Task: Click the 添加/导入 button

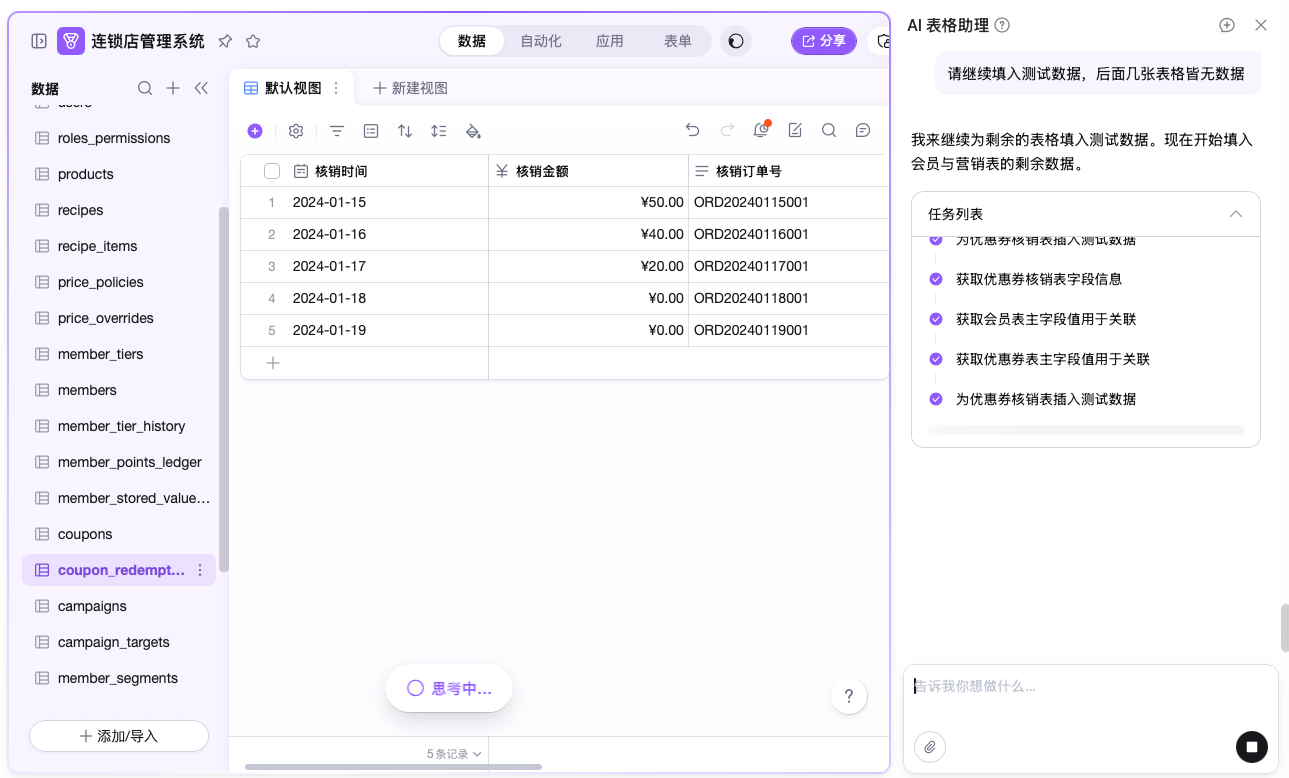Action: (x=119, y=736)
